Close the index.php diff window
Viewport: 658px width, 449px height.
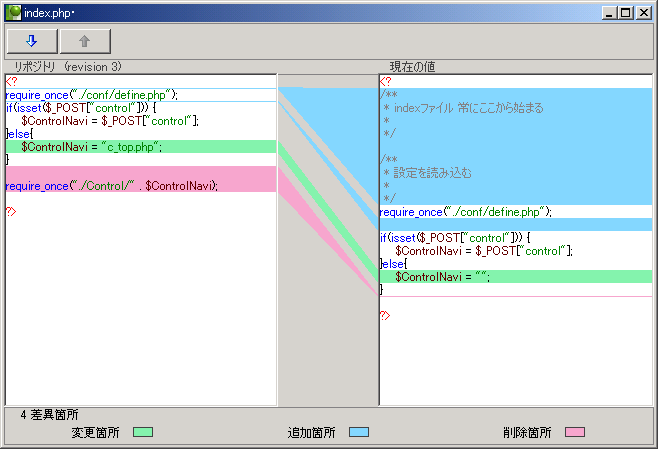(x=643, y=12)
